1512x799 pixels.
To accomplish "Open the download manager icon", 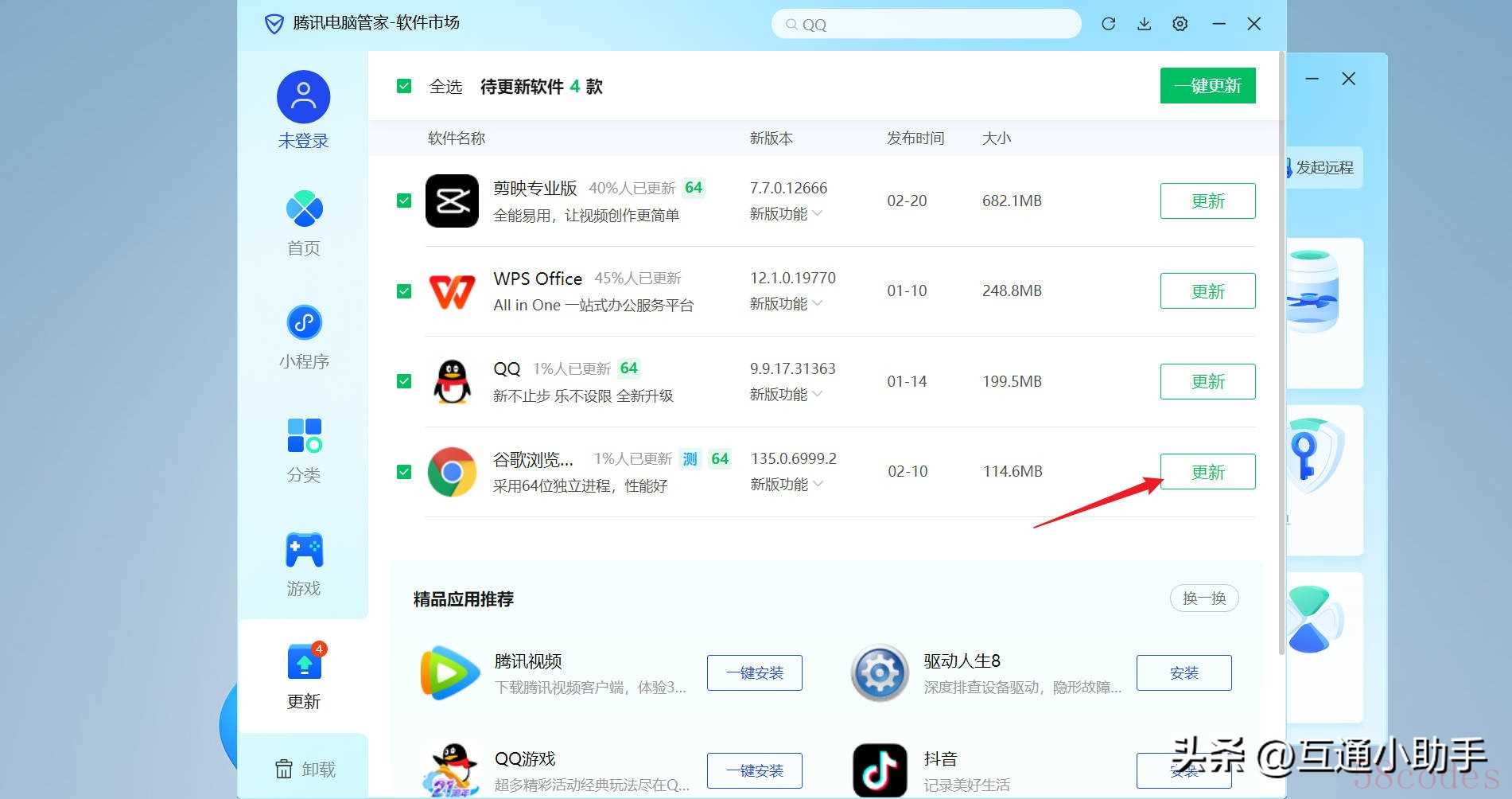I will [x=1144, y=24].
